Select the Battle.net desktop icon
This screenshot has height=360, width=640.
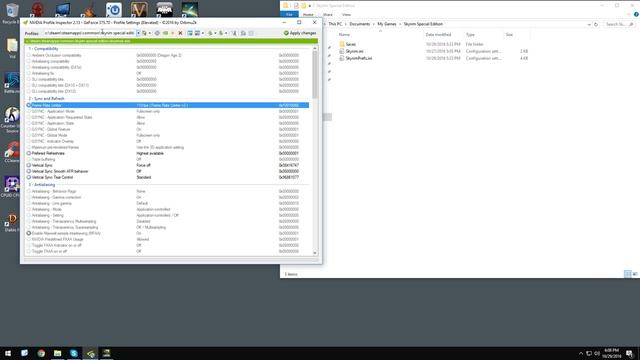(x=12, y=82)
